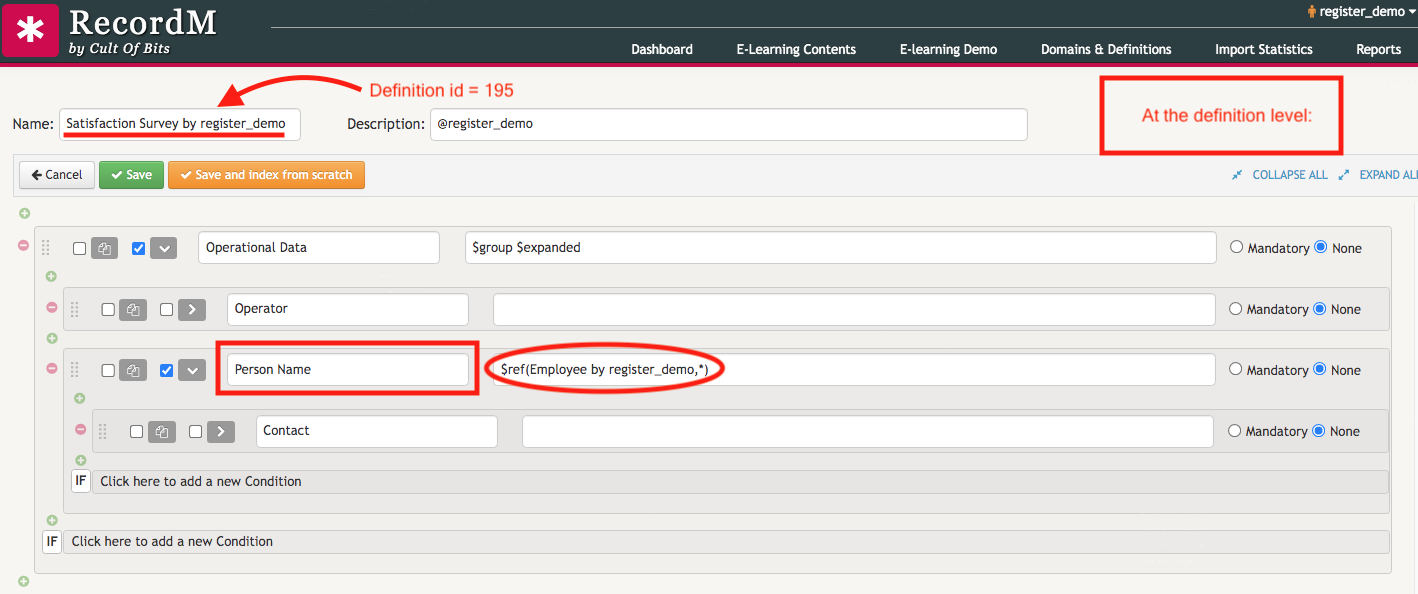Duplicate the Contact field with copy icon
The height and width of the screenshot is (594, 1418).
(162, 432)
